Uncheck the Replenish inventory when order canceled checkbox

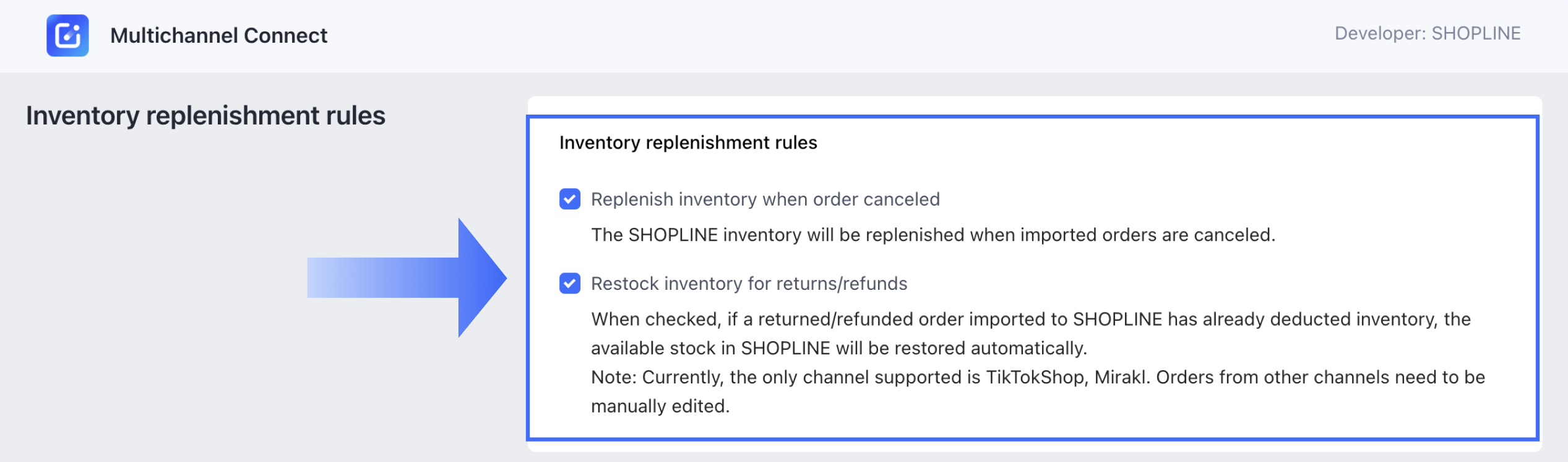pyautogui.click(x=569, y=199)
